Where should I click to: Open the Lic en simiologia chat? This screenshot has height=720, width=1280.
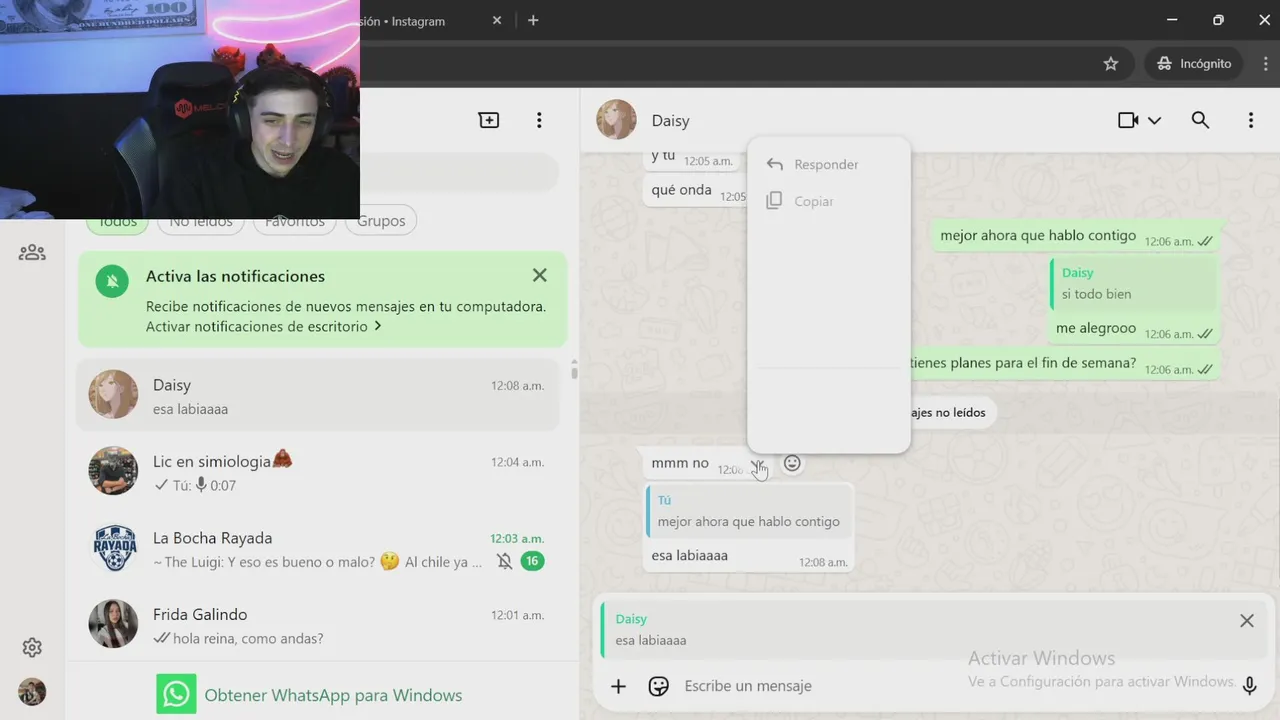(318, 472)
